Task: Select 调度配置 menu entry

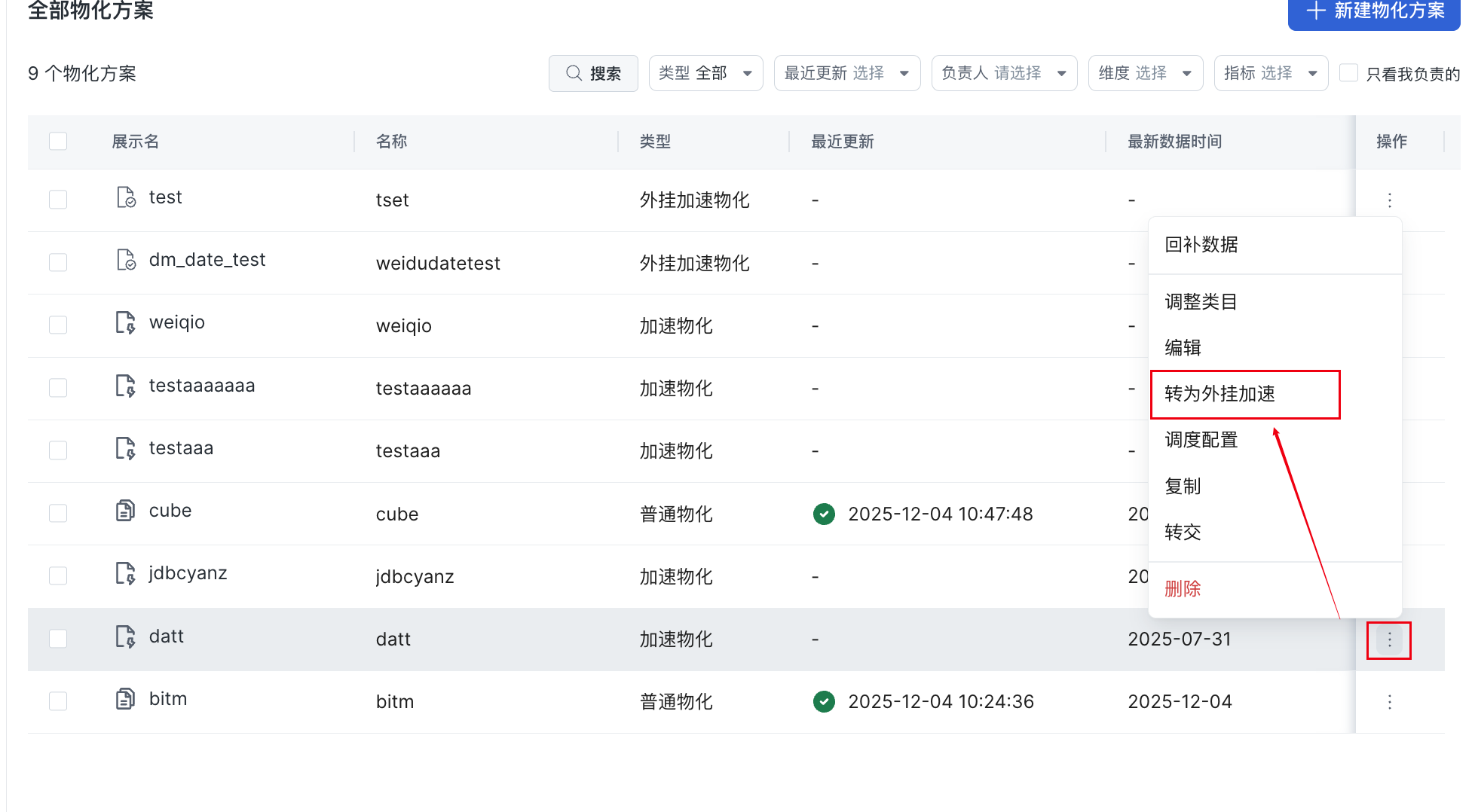Action: point(1201,440)
